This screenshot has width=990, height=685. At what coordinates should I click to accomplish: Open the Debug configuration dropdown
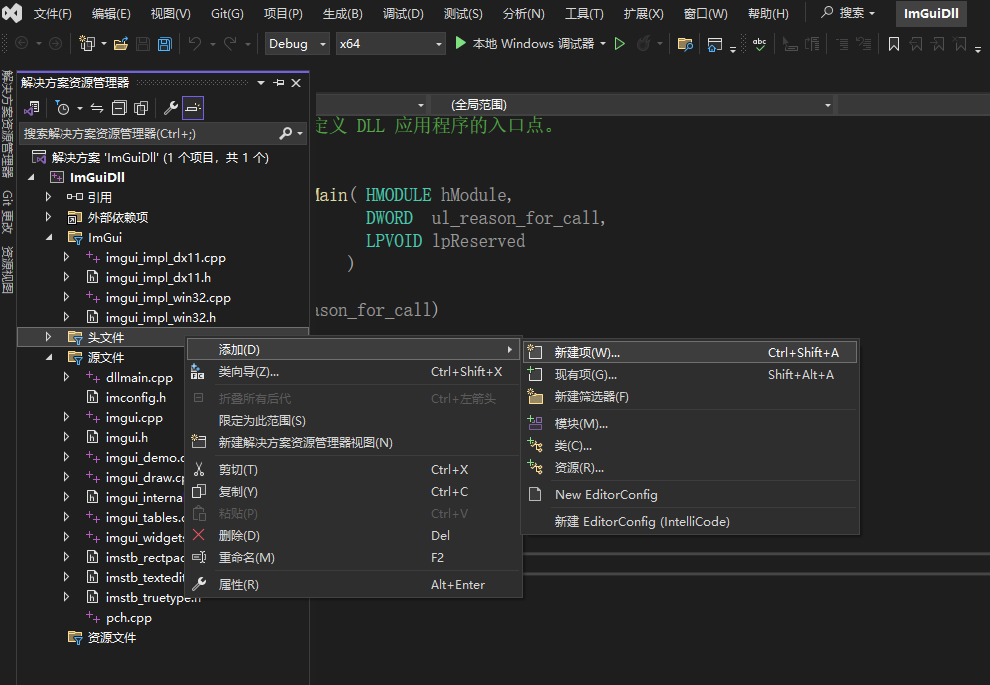[297, 44]
